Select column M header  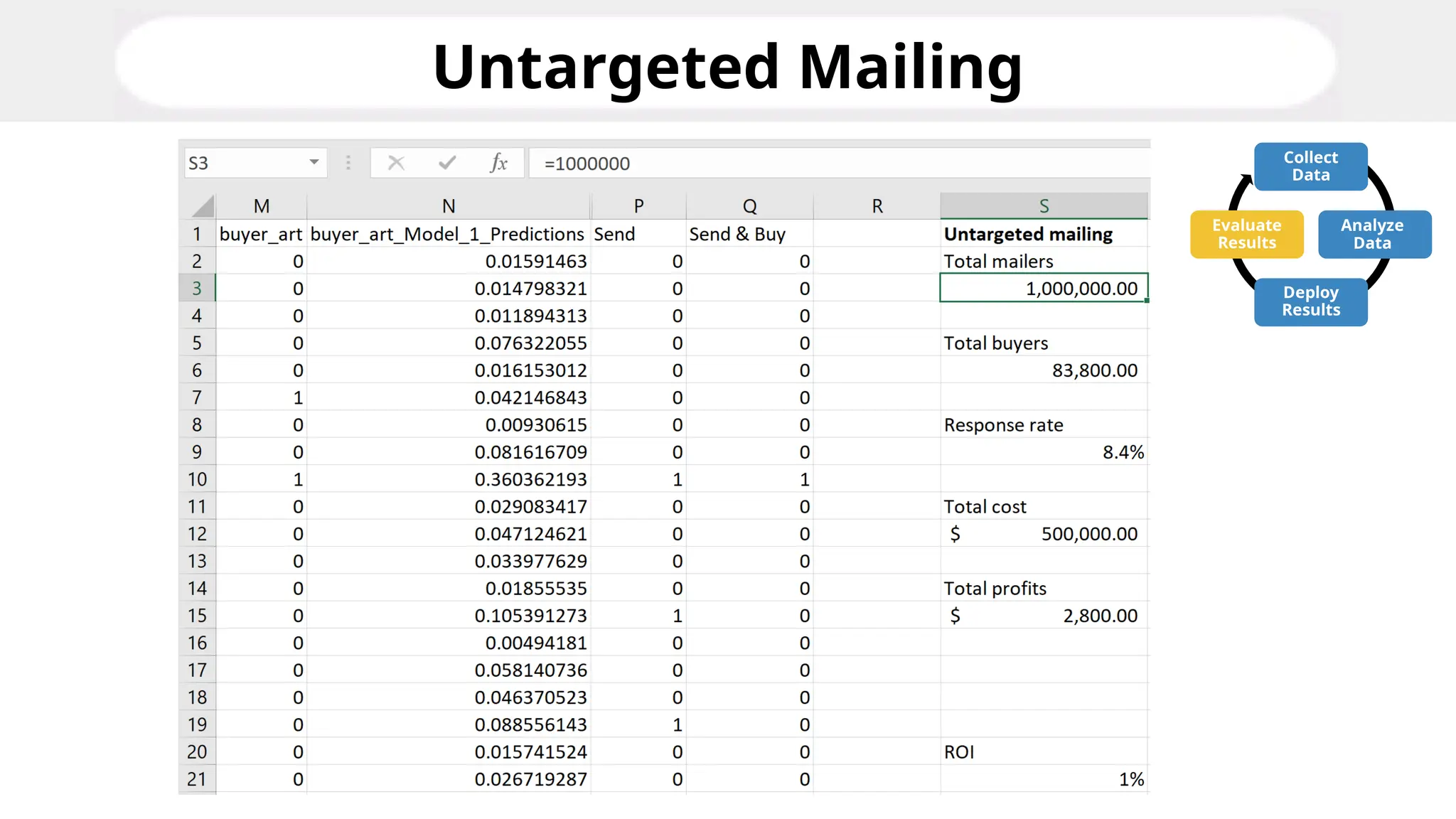(x=261, y=206)
